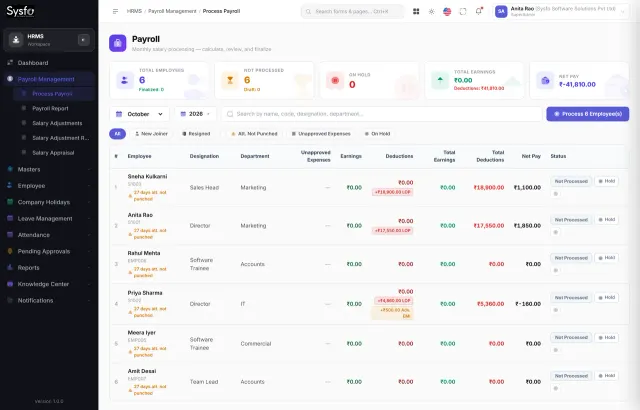640x410 pixels.
Task: Click the circle icon under Priya Sharma's status
Action: (556, 310)
